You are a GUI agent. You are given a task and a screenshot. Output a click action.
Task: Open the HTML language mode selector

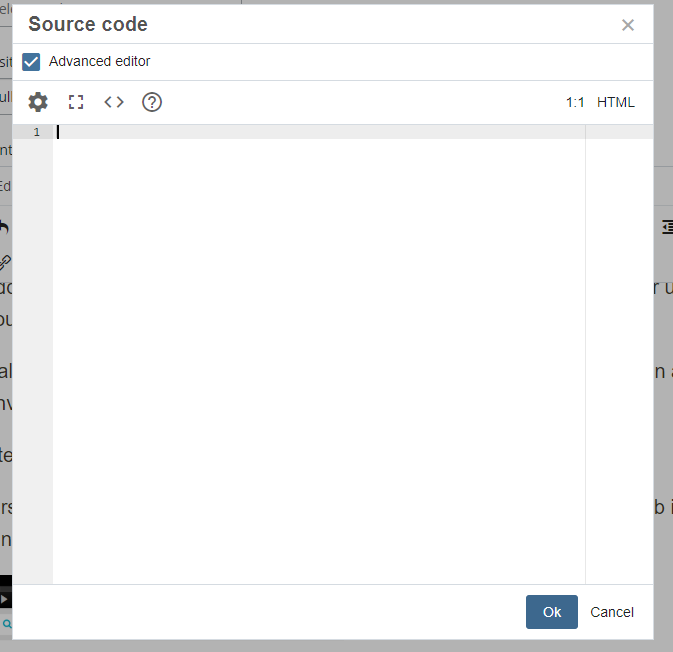tap(615, 102)
